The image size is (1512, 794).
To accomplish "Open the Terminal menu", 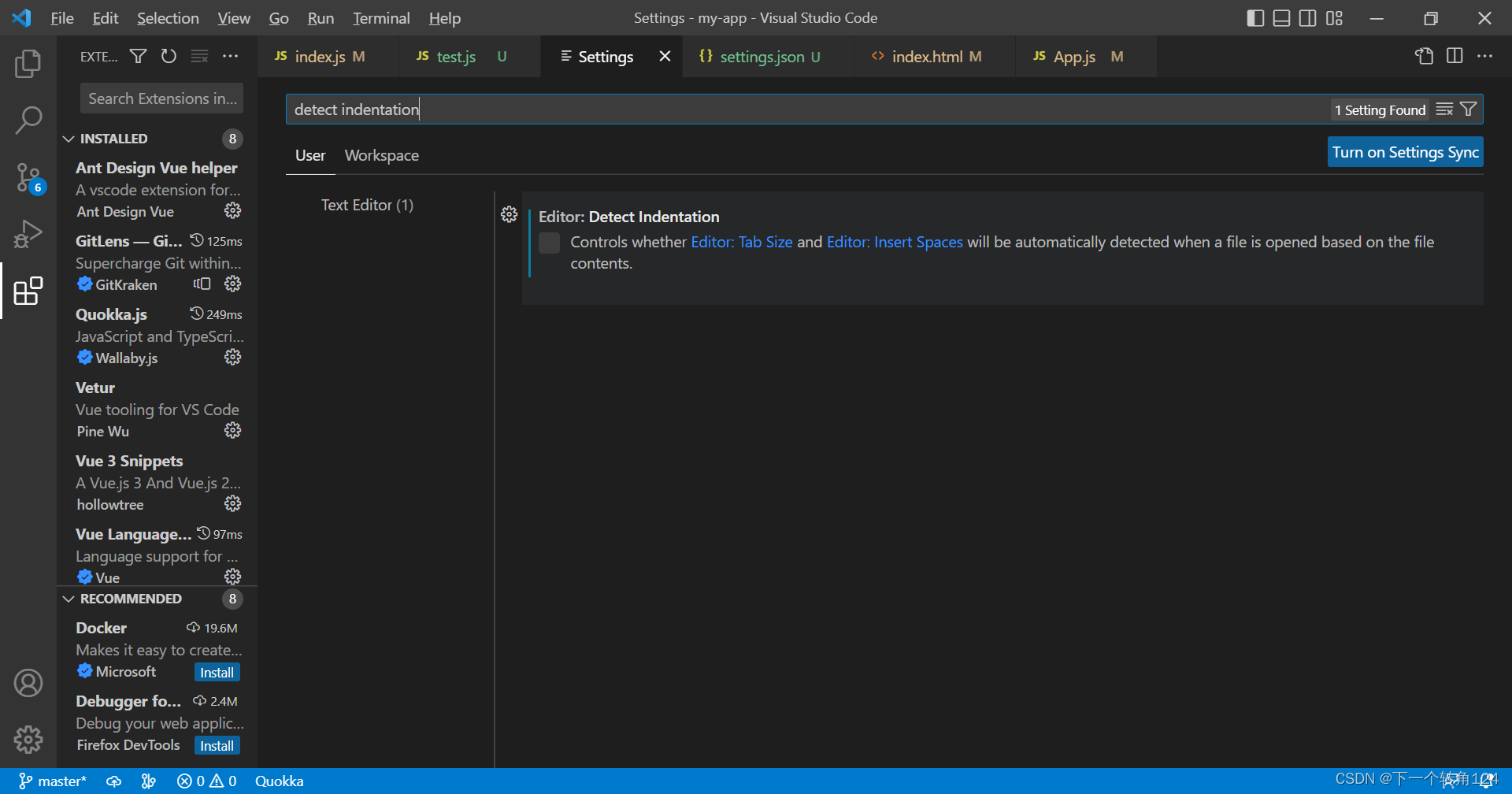I will coord(381,18).
